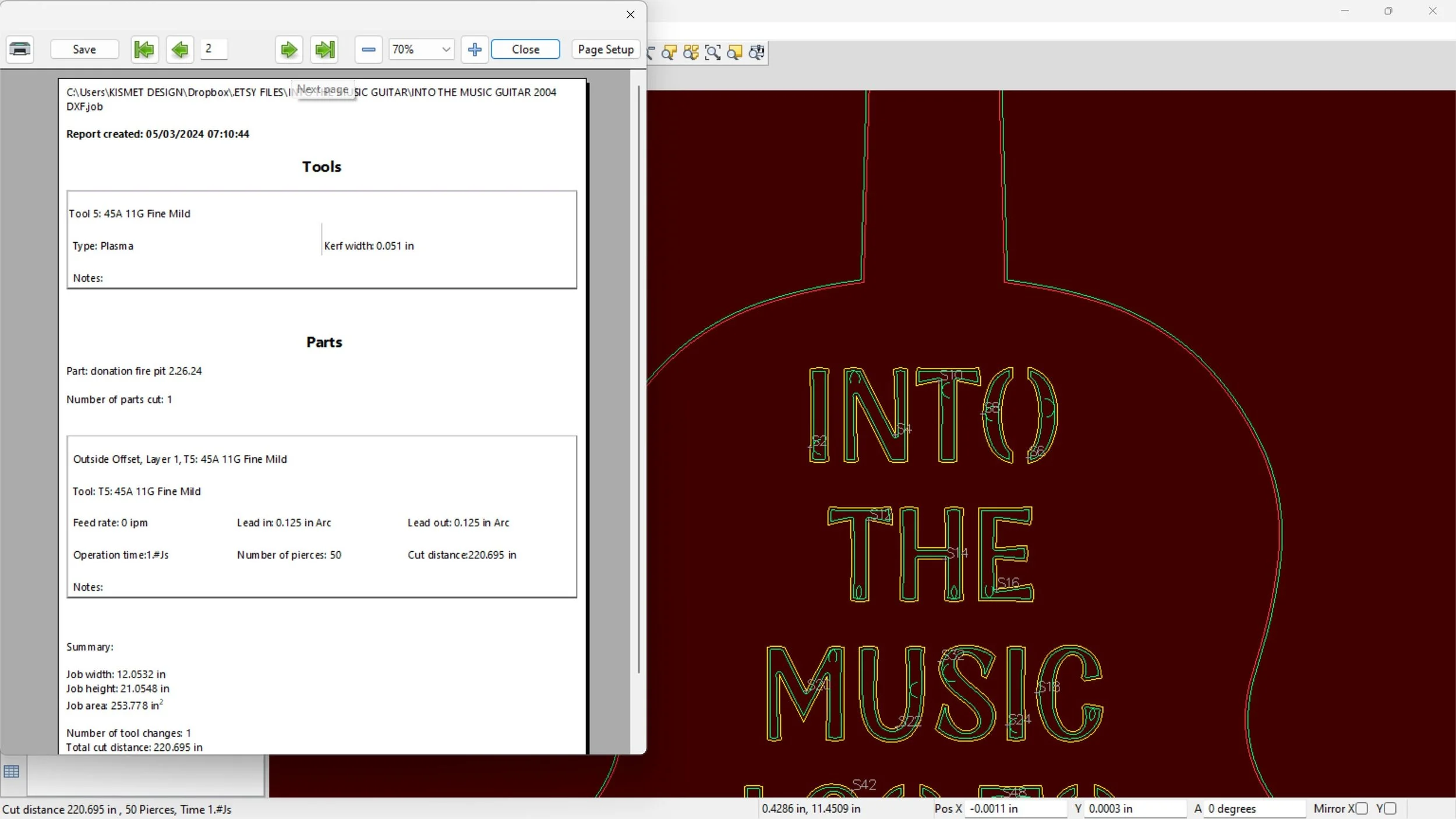Zoom in the report with plus button
This screenshot has height=819, width=1456.
point(475,49)
